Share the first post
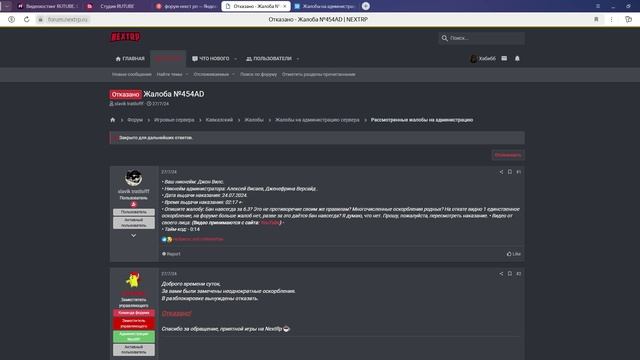640x360 pixels. pyautogui.click(x=501, y=172)
